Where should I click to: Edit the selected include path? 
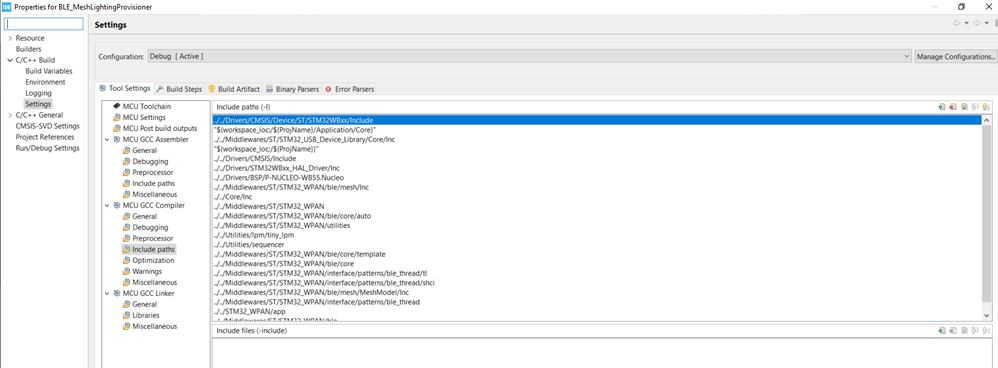(964, 107)
